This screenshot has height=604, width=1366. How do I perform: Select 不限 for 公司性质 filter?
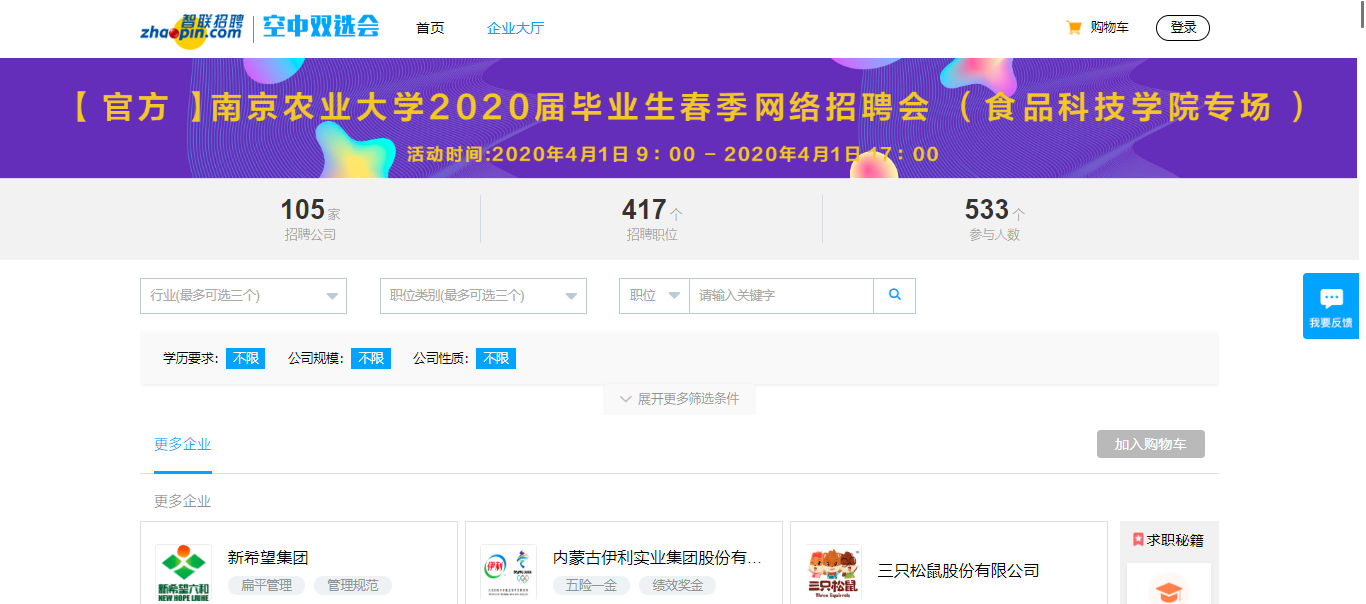coord(495,358)
